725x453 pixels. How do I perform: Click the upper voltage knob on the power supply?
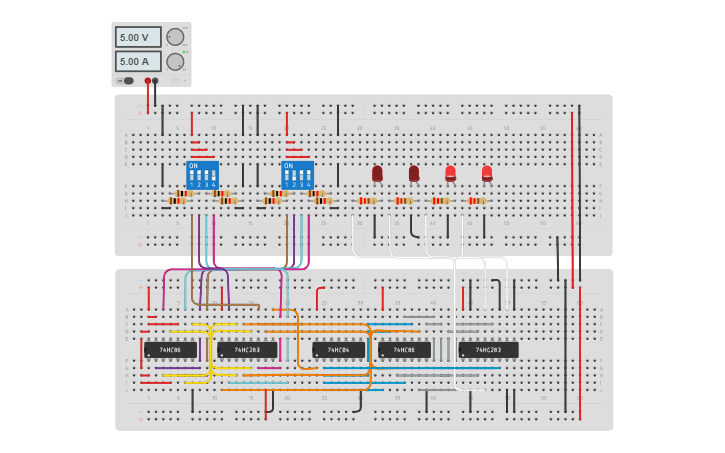tap(175, 37)
